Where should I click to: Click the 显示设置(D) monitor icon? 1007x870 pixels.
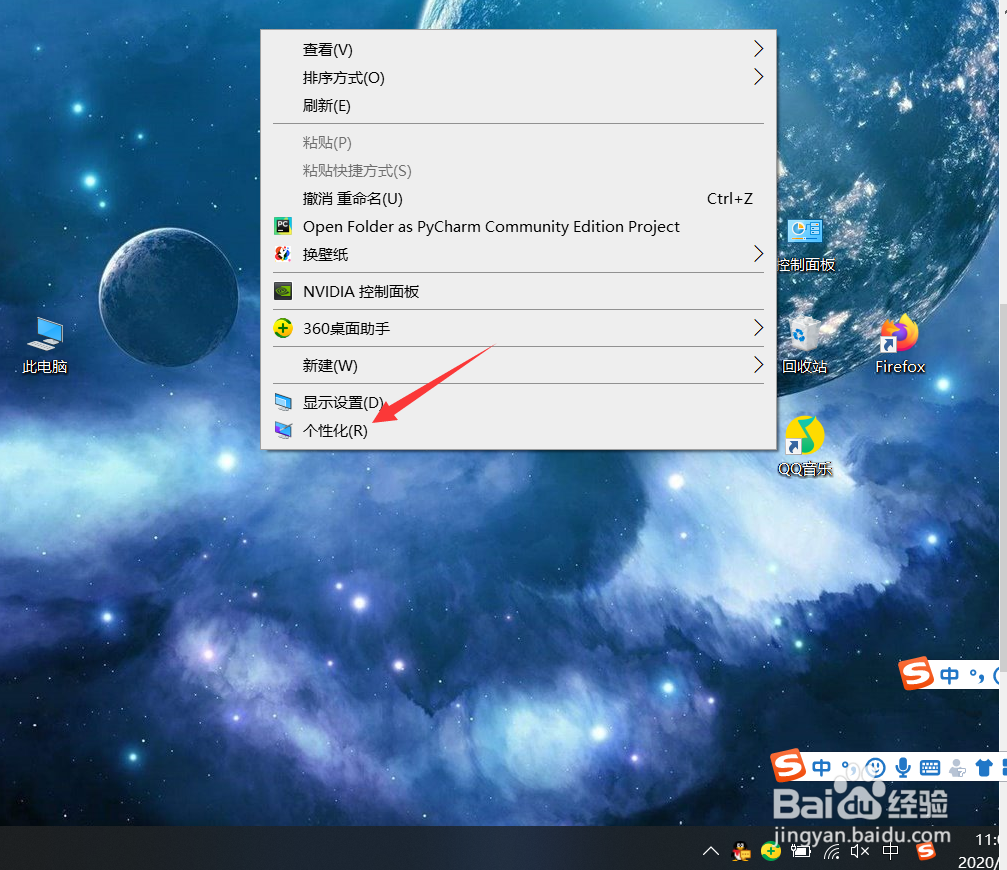[283, 403]
